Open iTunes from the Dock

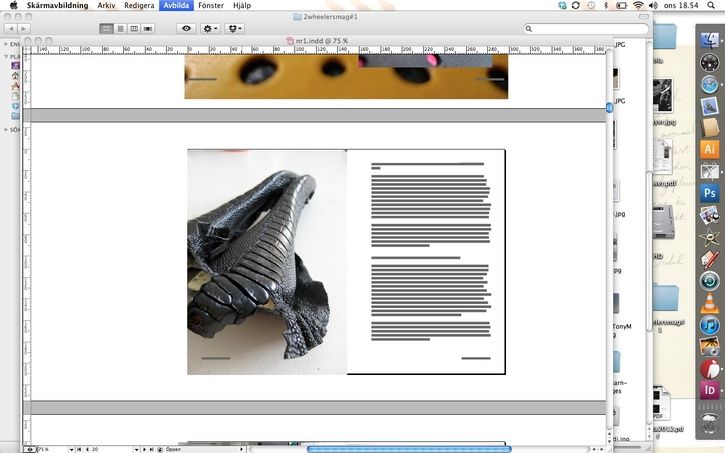tap(710, 325)
